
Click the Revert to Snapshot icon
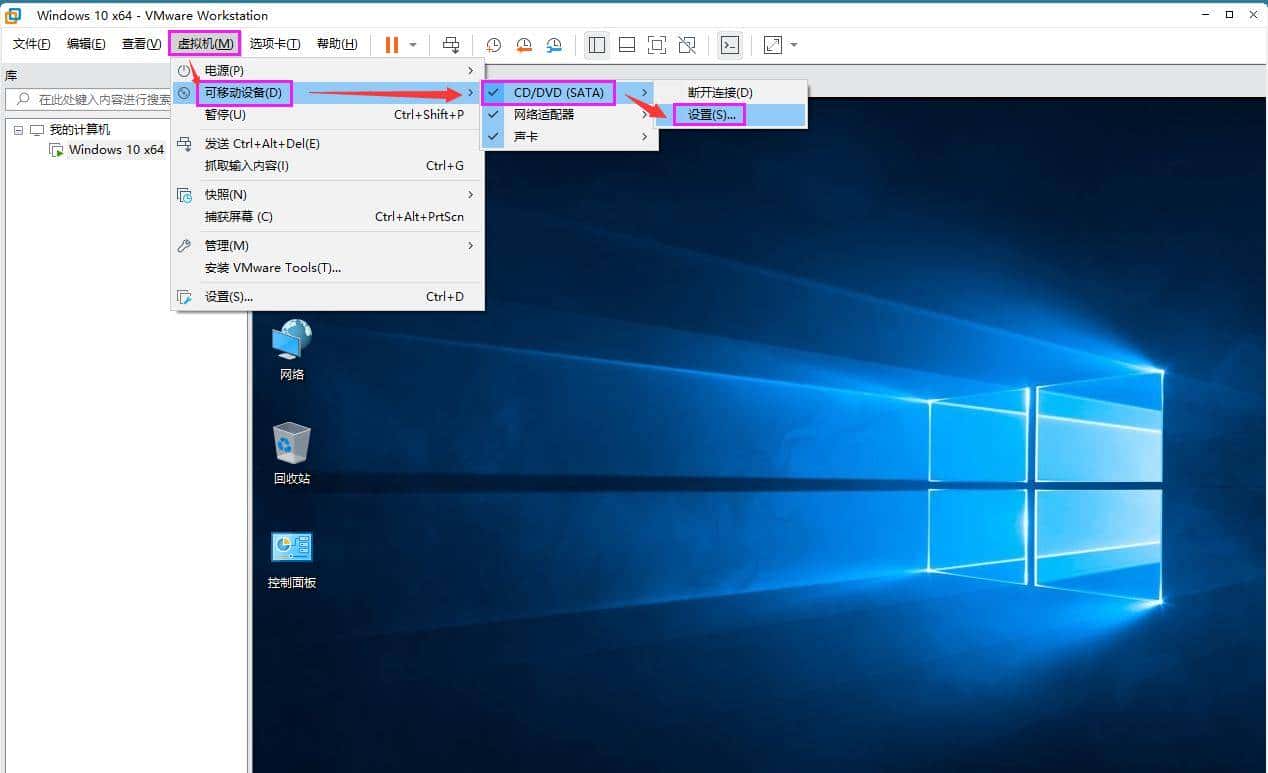click(524, 45)
